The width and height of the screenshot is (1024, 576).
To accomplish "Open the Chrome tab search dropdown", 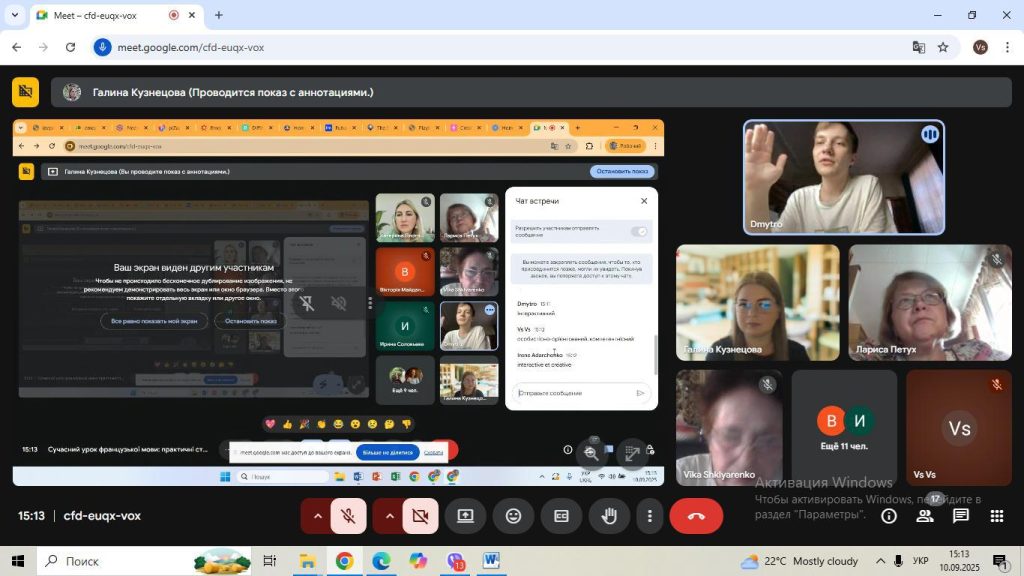I will coord(14,15).
